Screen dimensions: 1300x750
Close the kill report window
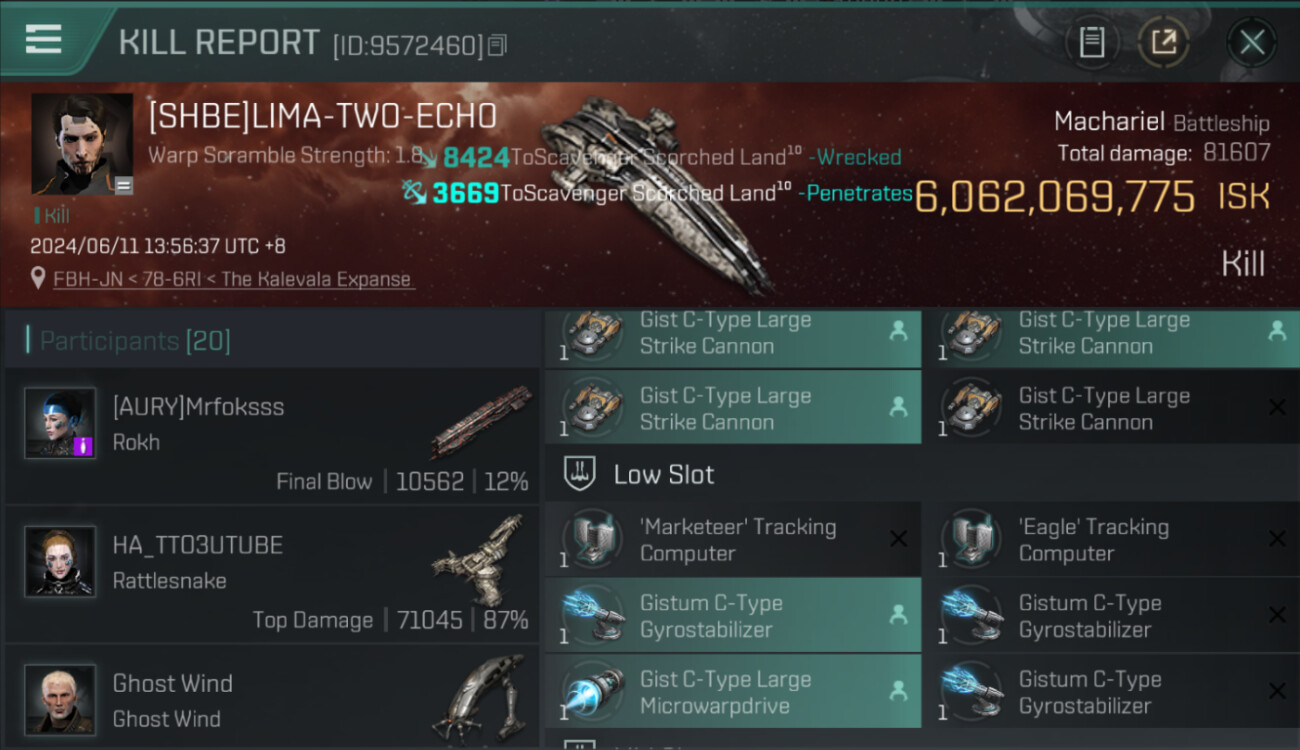click(1252, 42)
